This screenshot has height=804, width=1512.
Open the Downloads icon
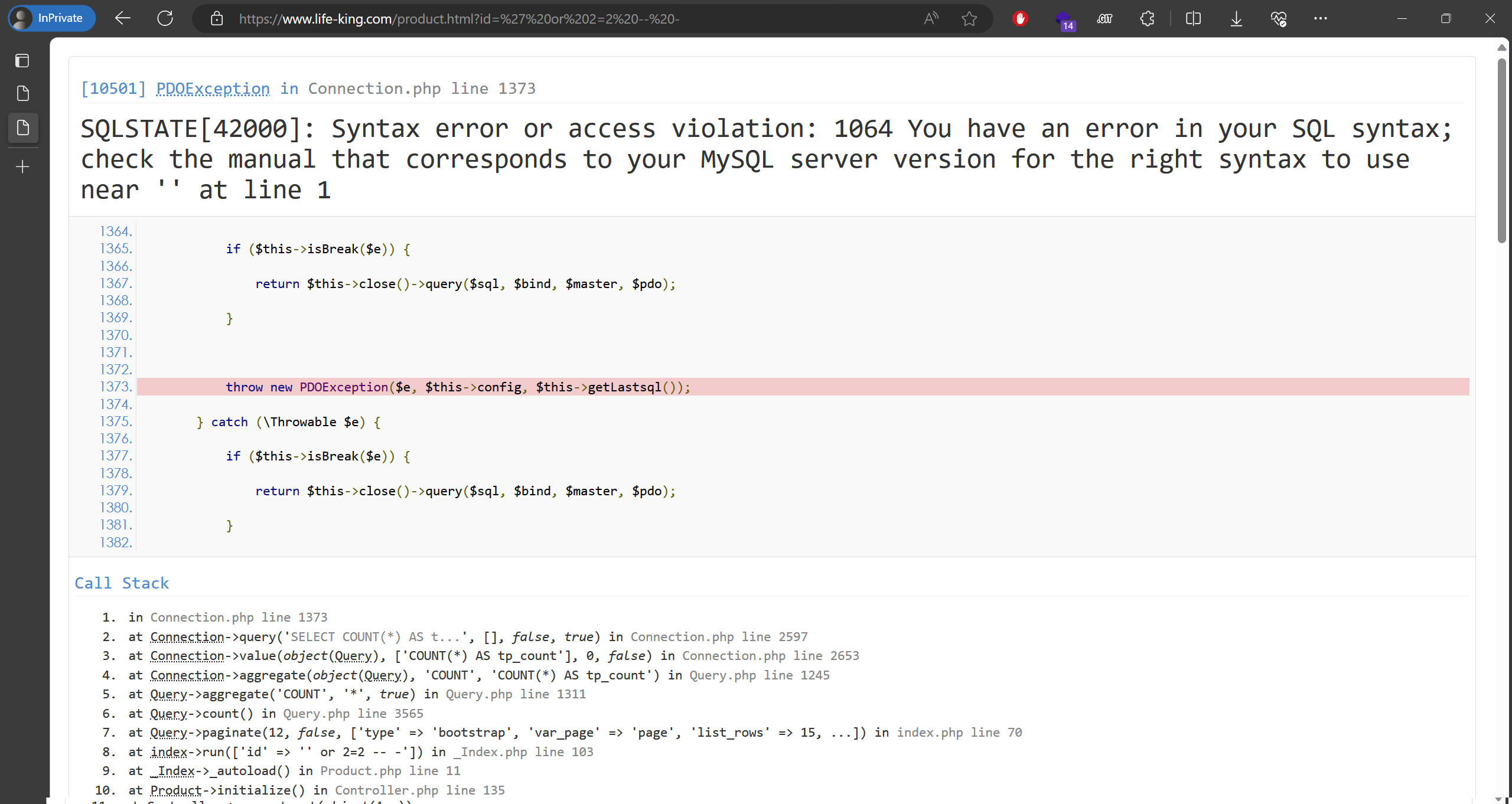tap(1236, 19)
